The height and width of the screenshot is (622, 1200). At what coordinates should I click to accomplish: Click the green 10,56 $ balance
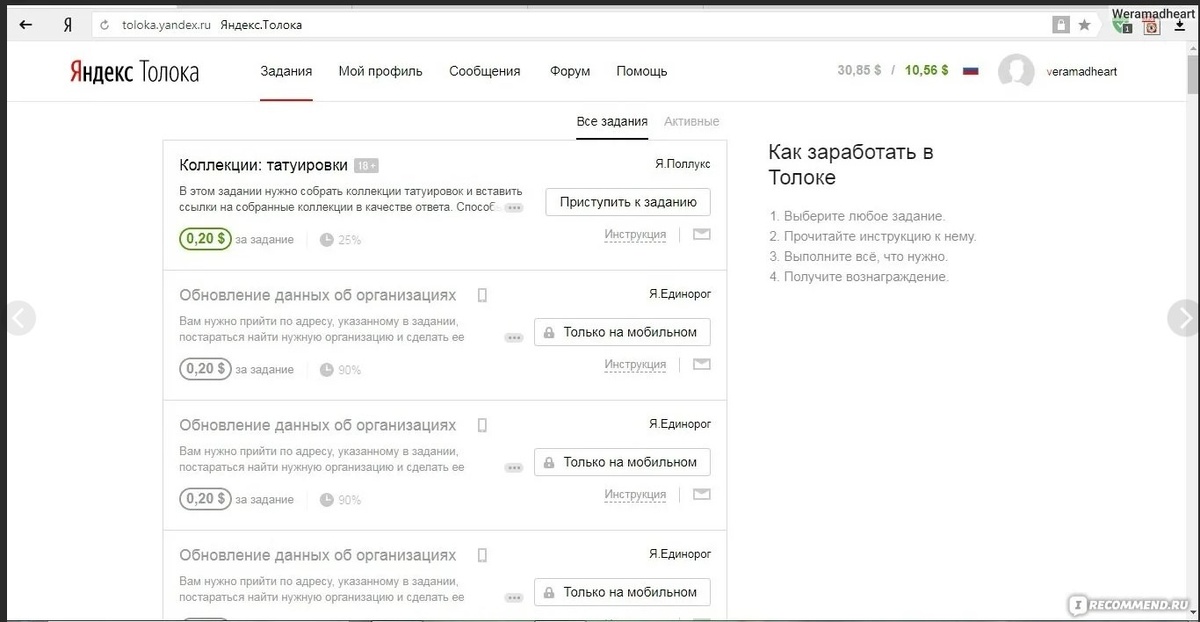tap(927, 71)
